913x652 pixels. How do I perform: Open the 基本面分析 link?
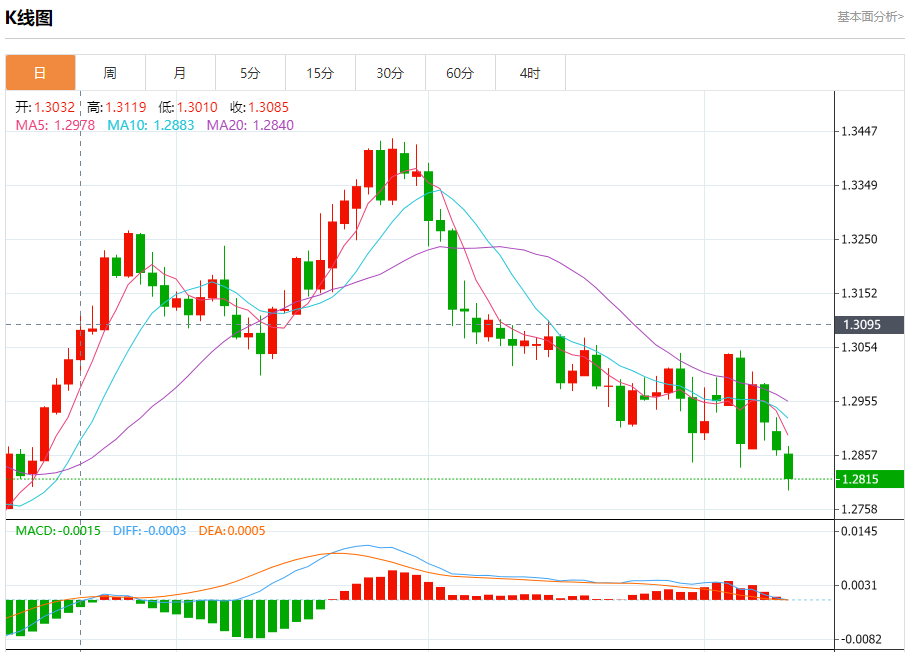click(x=870, y=17)
